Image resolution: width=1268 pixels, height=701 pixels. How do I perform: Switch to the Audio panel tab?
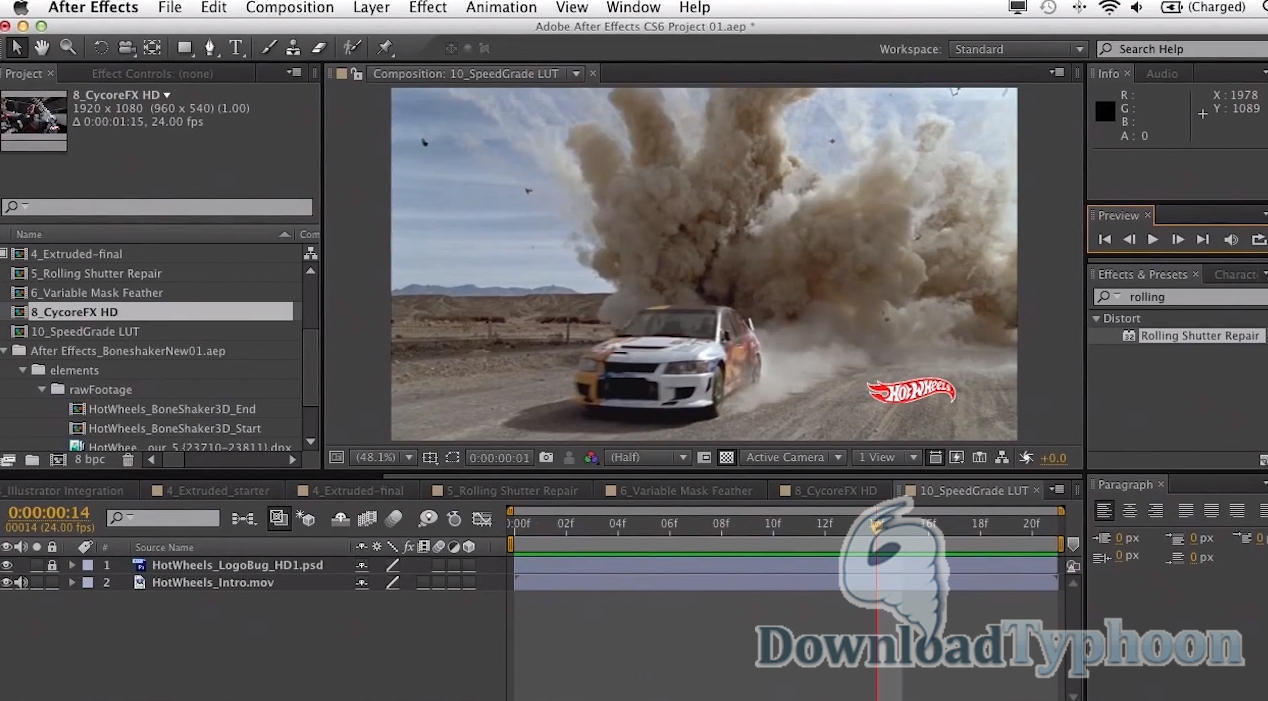click(x=1162, y=74)
